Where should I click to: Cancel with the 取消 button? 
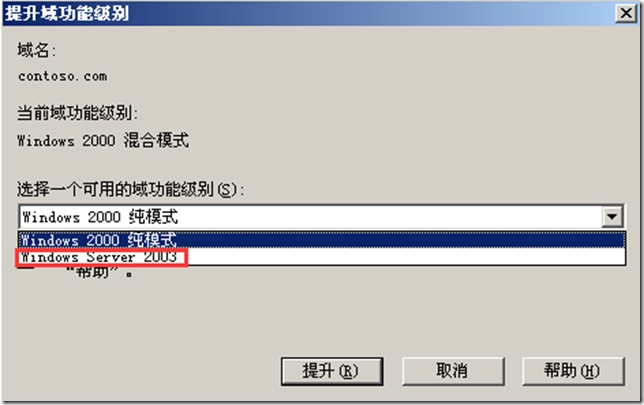pos(453,371)
